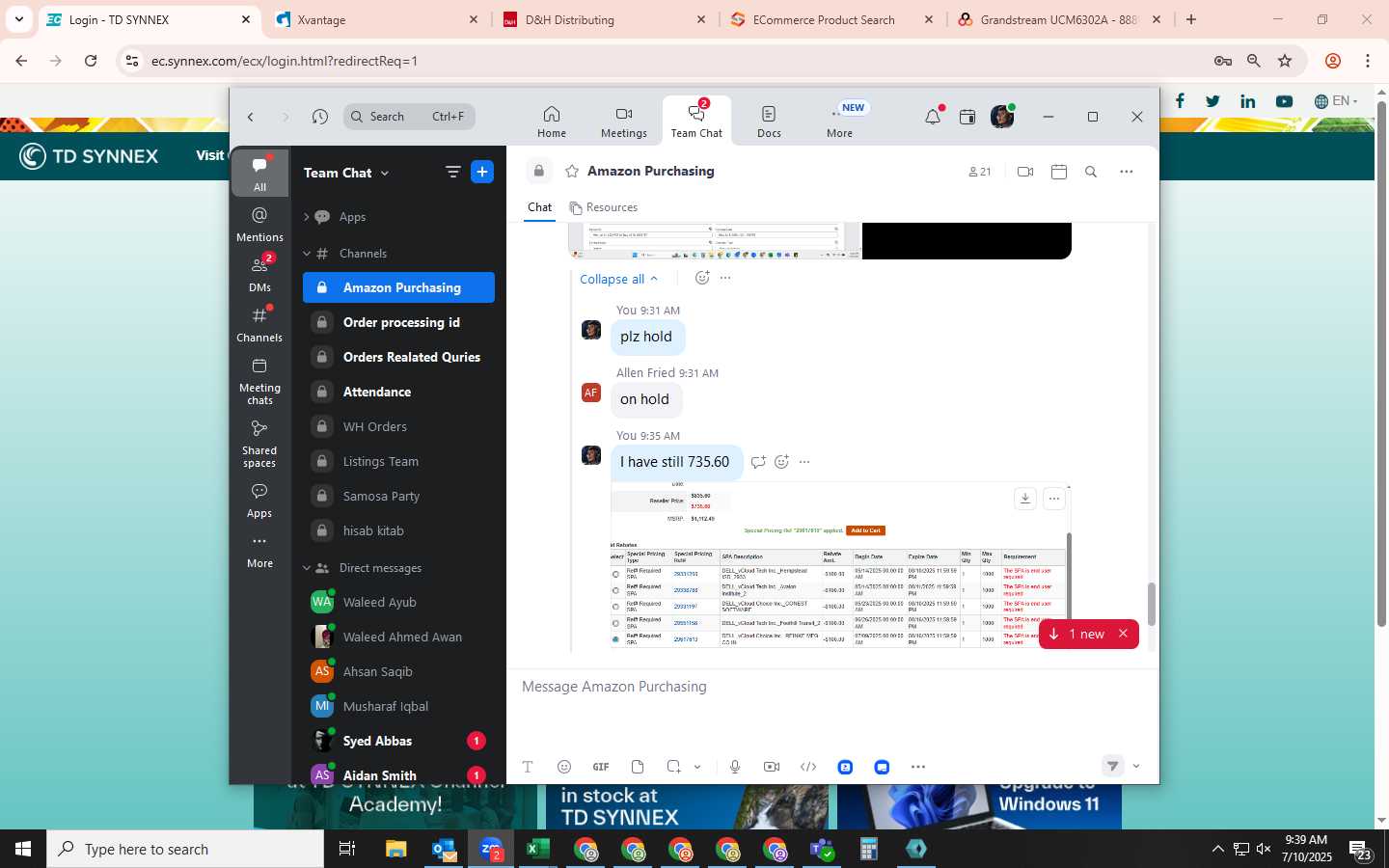Star the Amazon Purchasing channel
Image resolution: width=1389 pixels, height=868 pixels.
[572, 171]
